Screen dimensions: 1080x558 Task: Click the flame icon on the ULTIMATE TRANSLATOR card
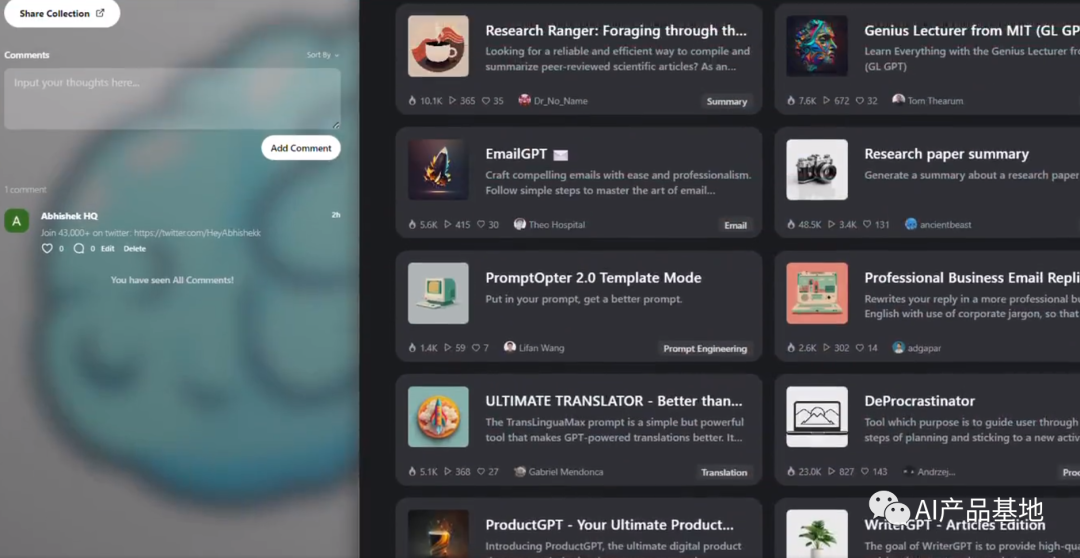point(412,472)
